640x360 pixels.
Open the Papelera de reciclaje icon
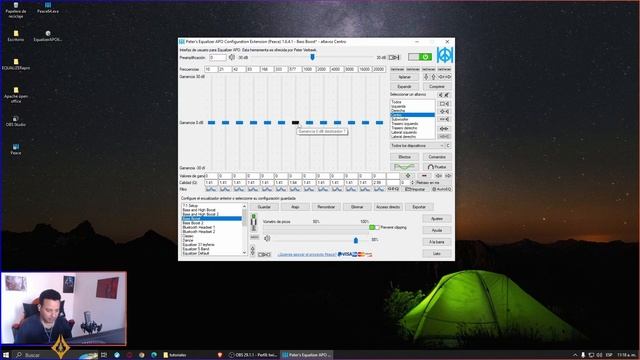pos(16,10)
